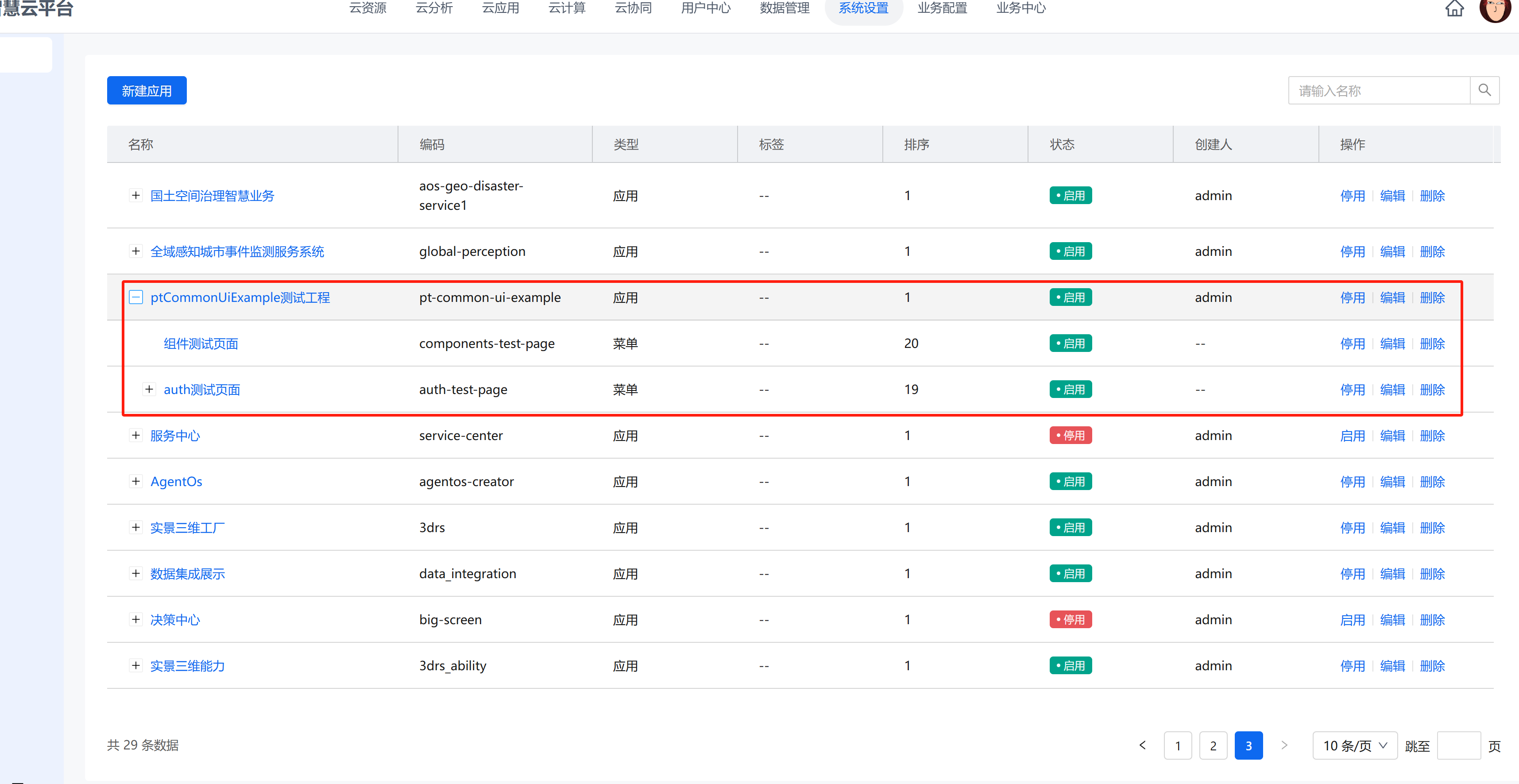
Task: Expand the auth测试页面 menu row
Action: click(x=149, y=389)
